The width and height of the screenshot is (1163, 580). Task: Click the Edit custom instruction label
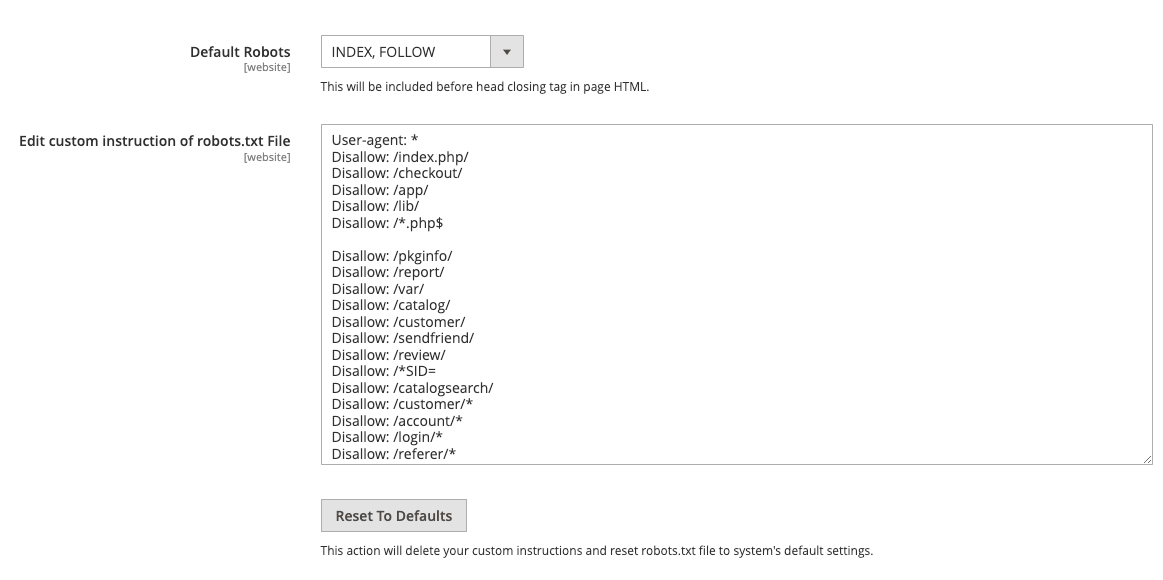[155, 141]
